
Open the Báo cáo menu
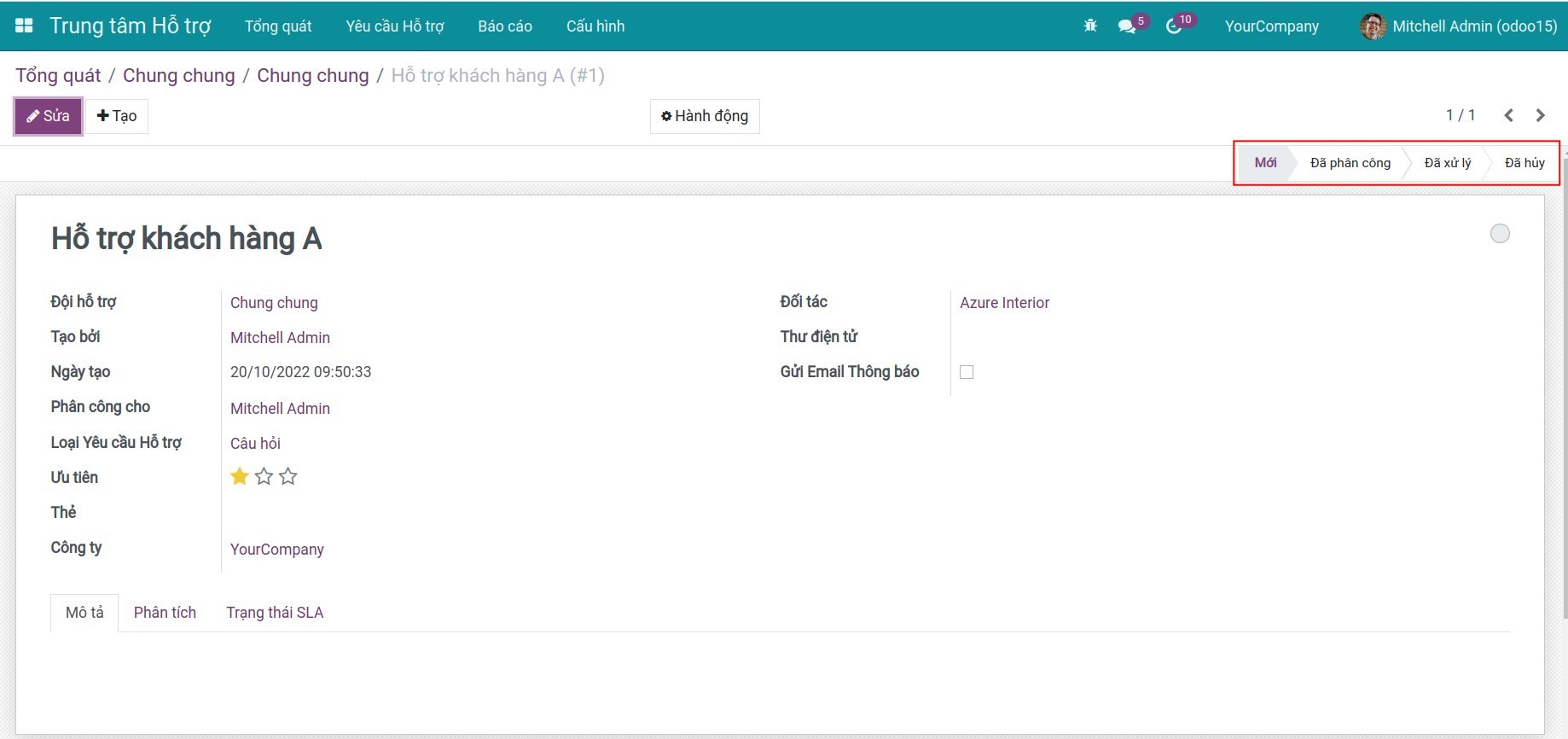point(505,26)
